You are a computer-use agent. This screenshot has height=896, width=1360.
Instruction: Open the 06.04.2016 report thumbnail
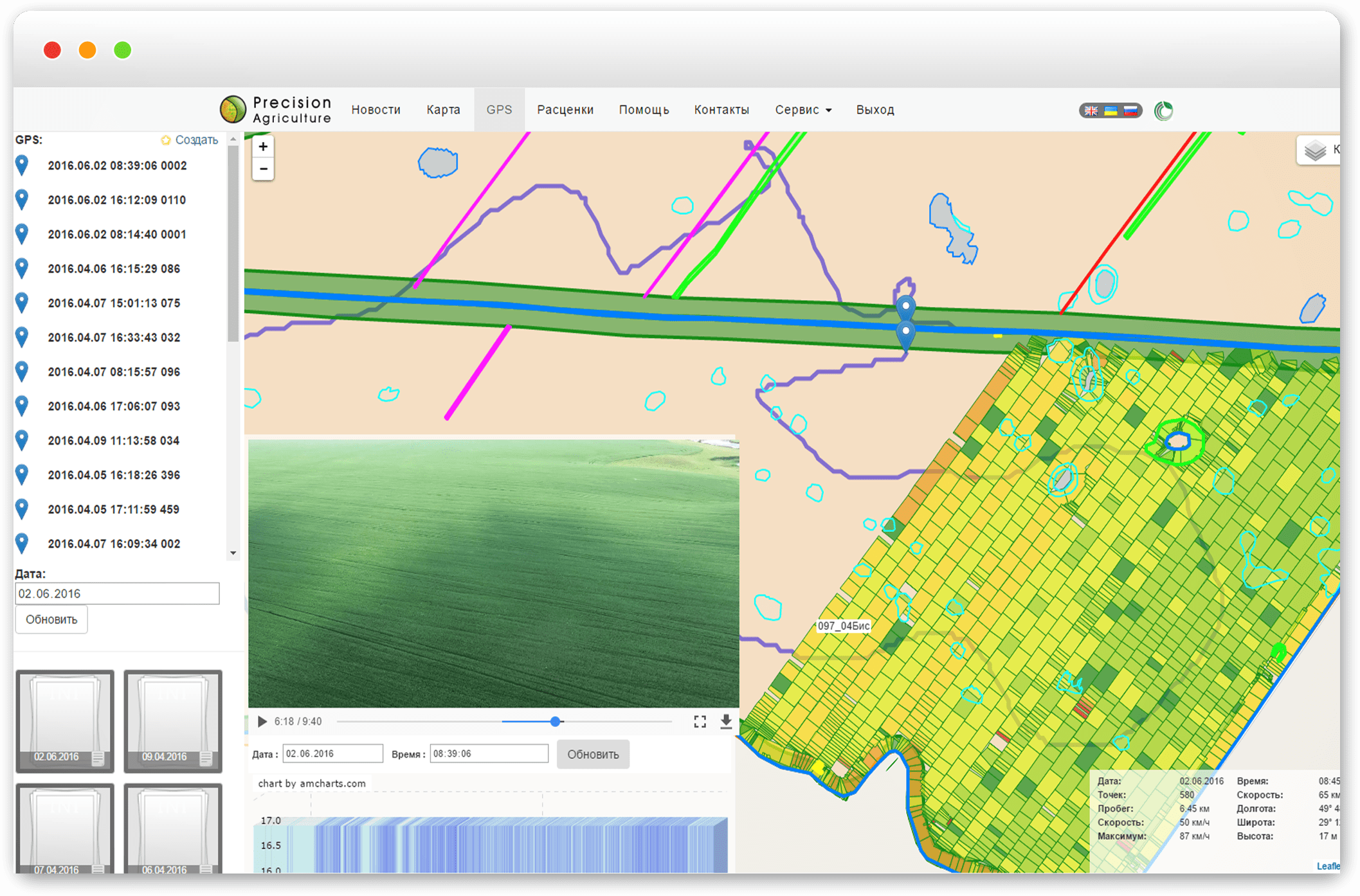[173, 829]
